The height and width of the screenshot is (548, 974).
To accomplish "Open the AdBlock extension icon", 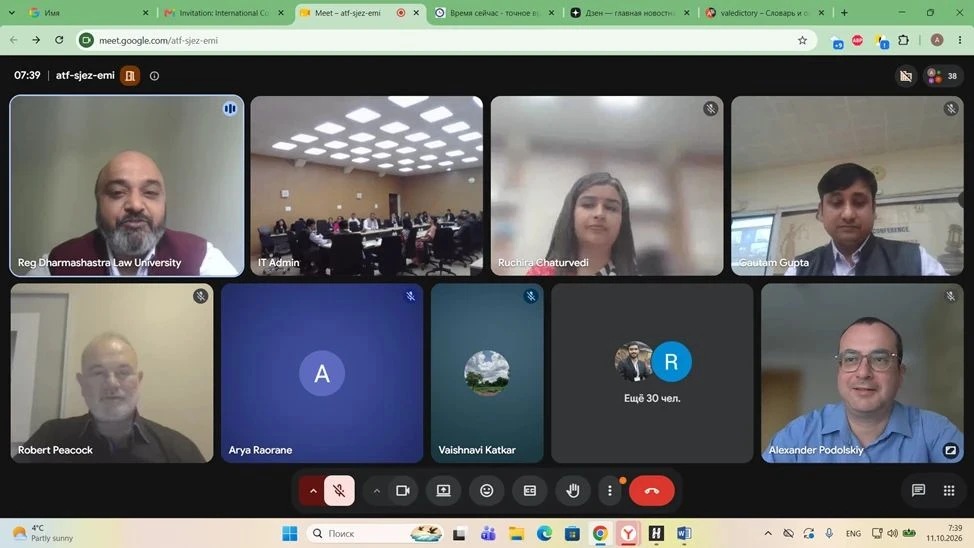I will pos(857,40).
